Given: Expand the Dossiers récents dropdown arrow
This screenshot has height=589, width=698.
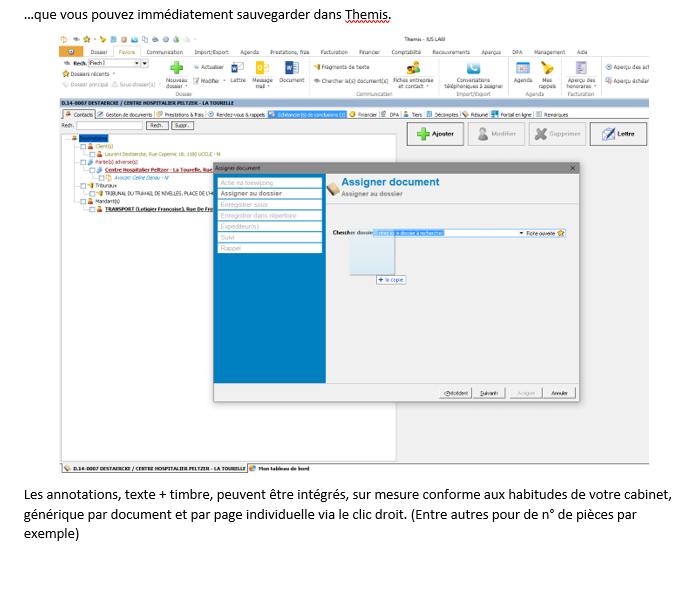Looking at the screenshot, I should (114, 74).
